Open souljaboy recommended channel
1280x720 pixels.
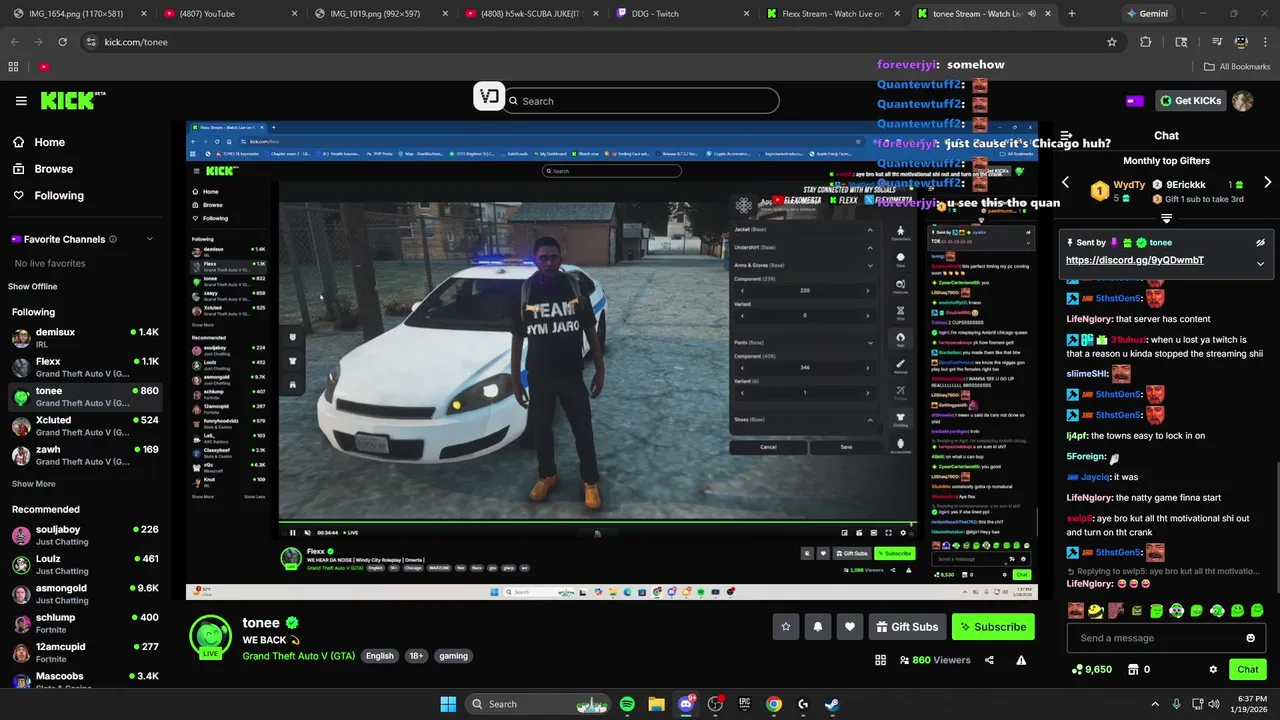84,535
